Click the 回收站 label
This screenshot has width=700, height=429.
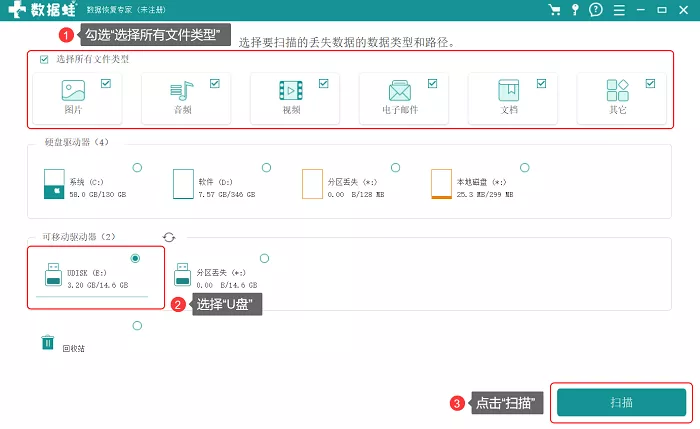(74, 349)
